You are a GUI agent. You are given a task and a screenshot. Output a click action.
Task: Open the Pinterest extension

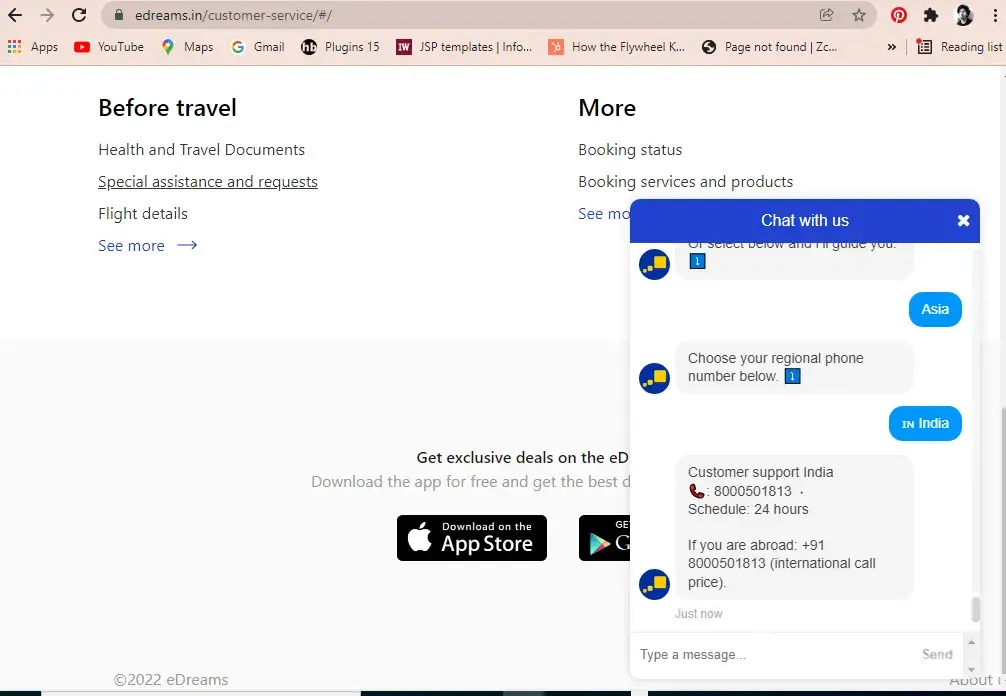[x=899, y=15]
